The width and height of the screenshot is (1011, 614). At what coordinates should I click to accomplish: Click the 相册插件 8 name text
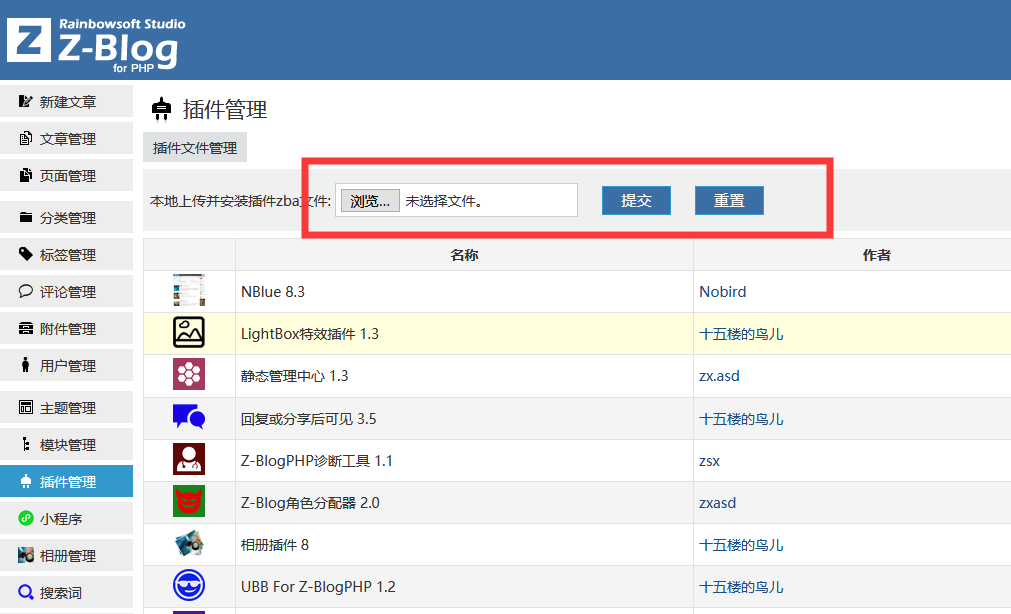point(275,545)
